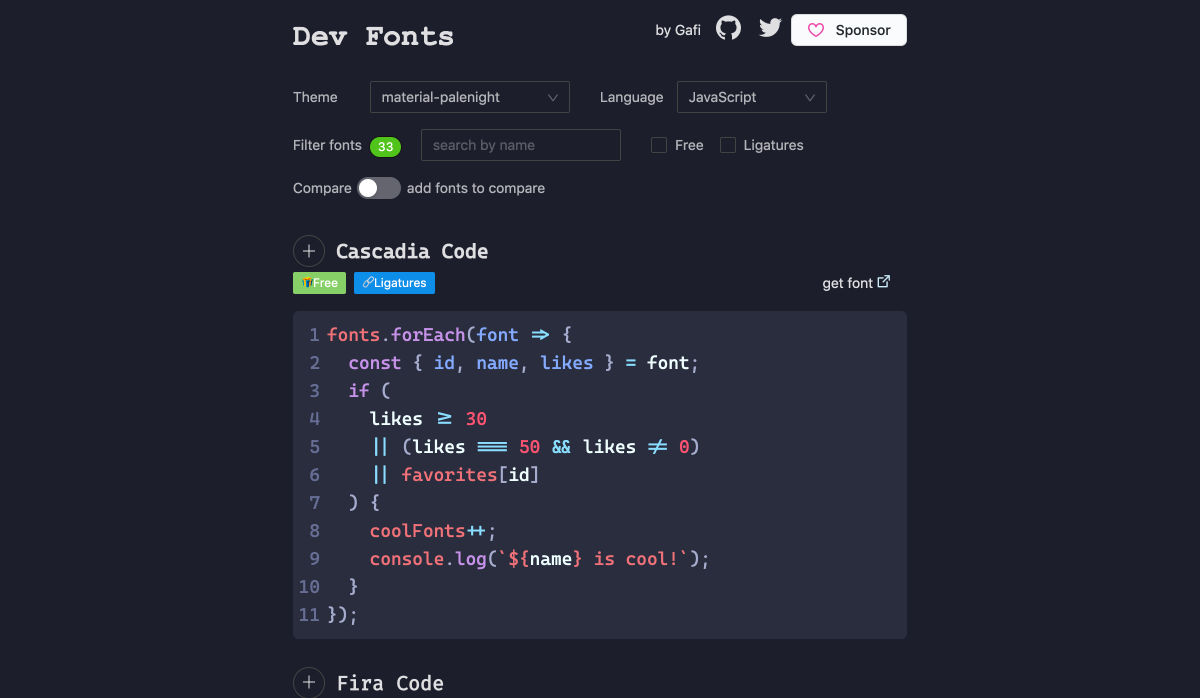1200x698 pixels.
Task: Click the external link icon beside get font
Action: (x=884, y=282)
